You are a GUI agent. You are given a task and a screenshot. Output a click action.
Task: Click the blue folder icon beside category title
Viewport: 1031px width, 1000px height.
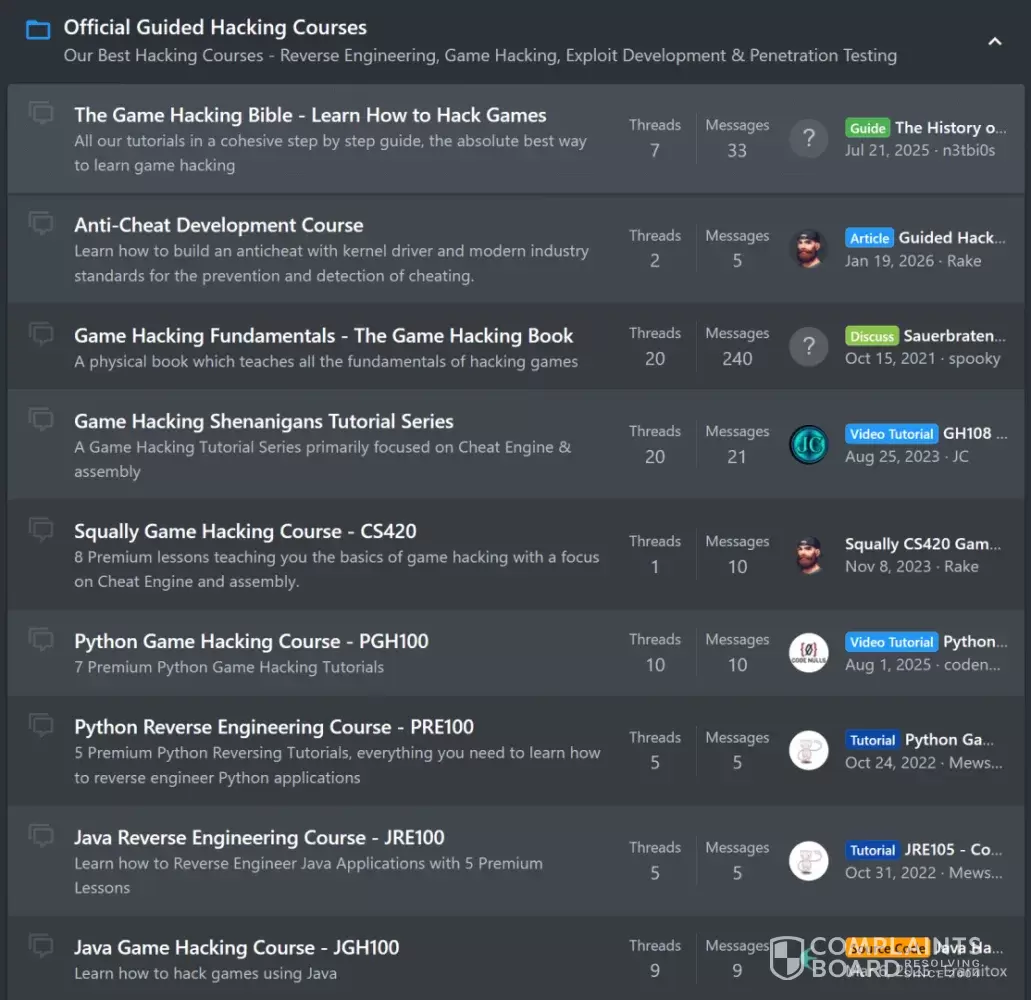[38, 30]
